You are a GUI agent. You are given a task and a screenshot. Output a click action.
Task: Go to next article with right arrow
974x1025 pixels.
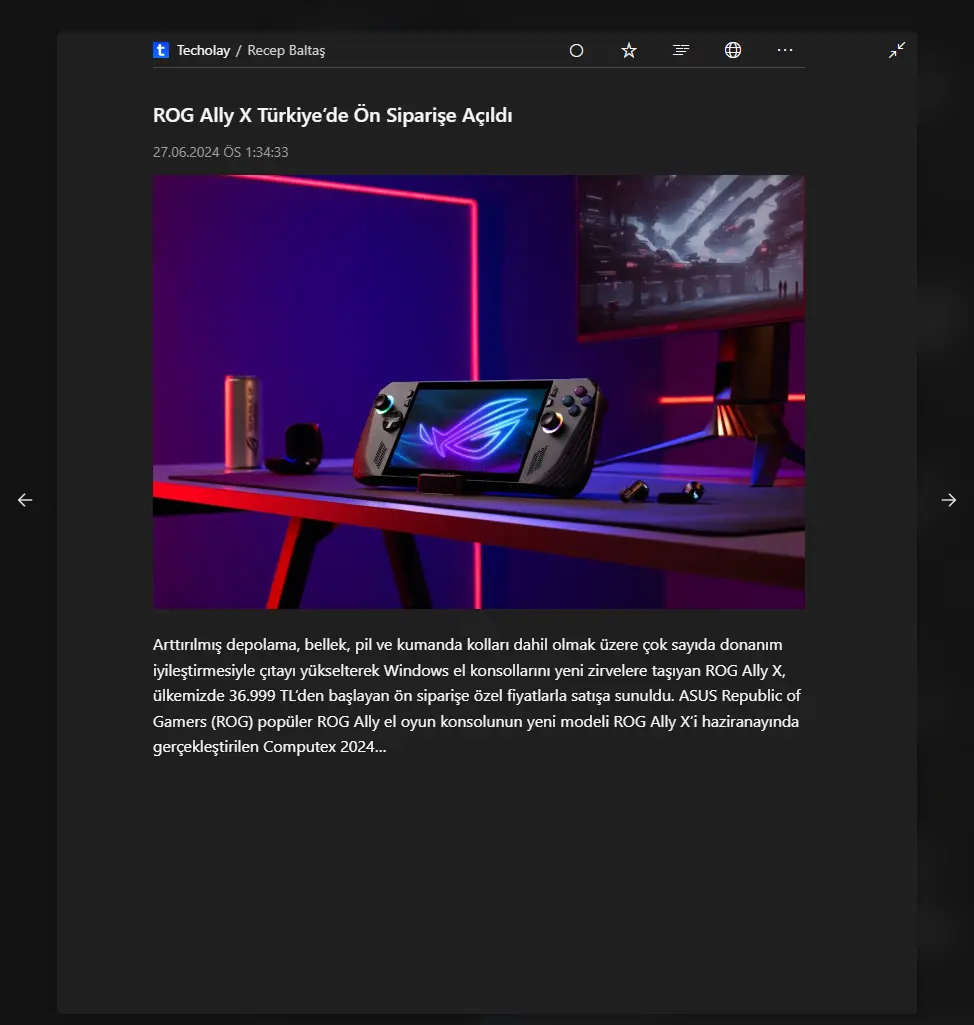(x=949, y=500)
